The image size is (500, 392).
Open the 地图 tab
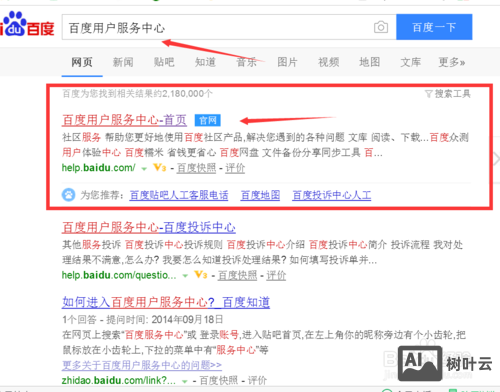pyautogui.click(x=370, y=62)
